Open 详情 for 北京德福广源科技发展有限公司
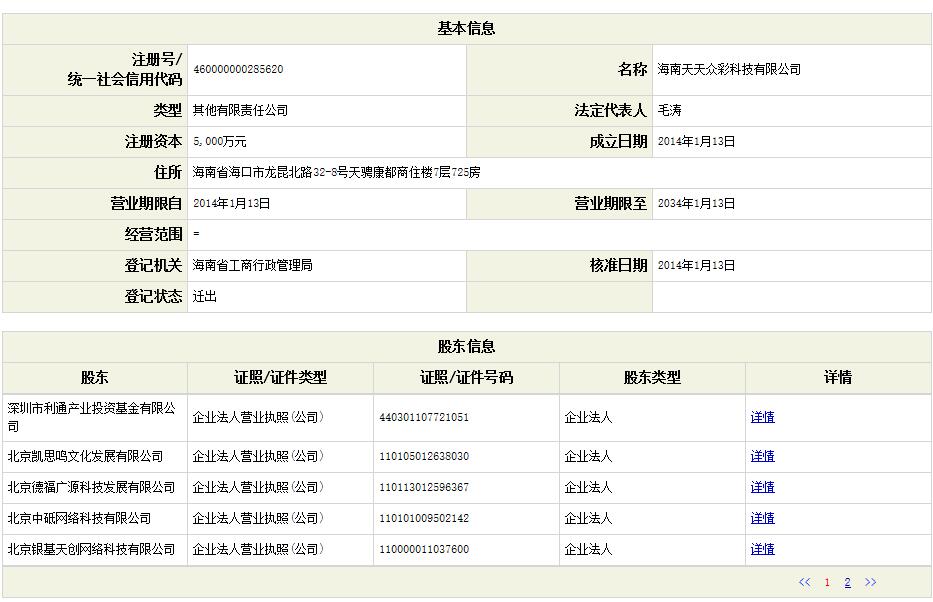Image resolution: width=933 pixels, height=602 pixels. 762,487
